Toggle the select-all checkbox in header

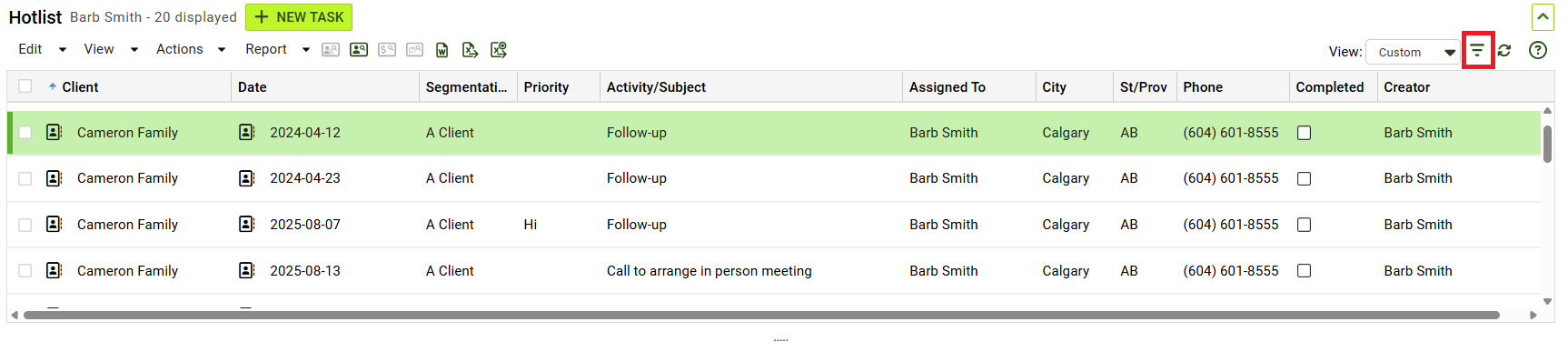[x=25, y=86]
